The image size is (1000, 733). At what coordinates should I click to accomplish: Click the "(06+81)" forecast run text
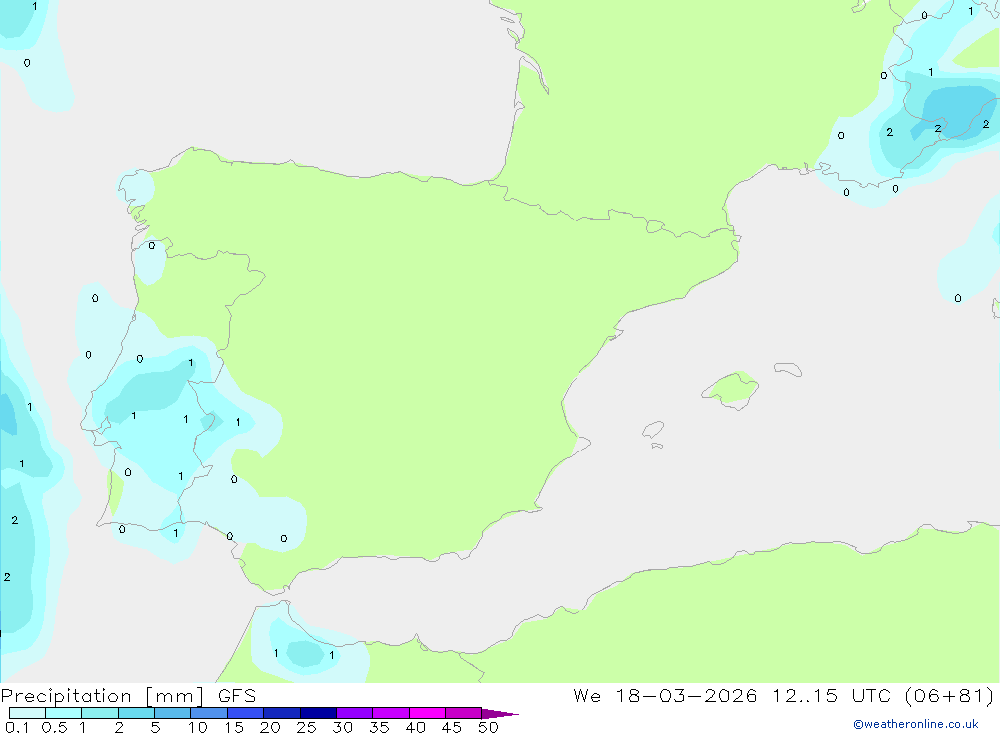(x=950, y=696)
